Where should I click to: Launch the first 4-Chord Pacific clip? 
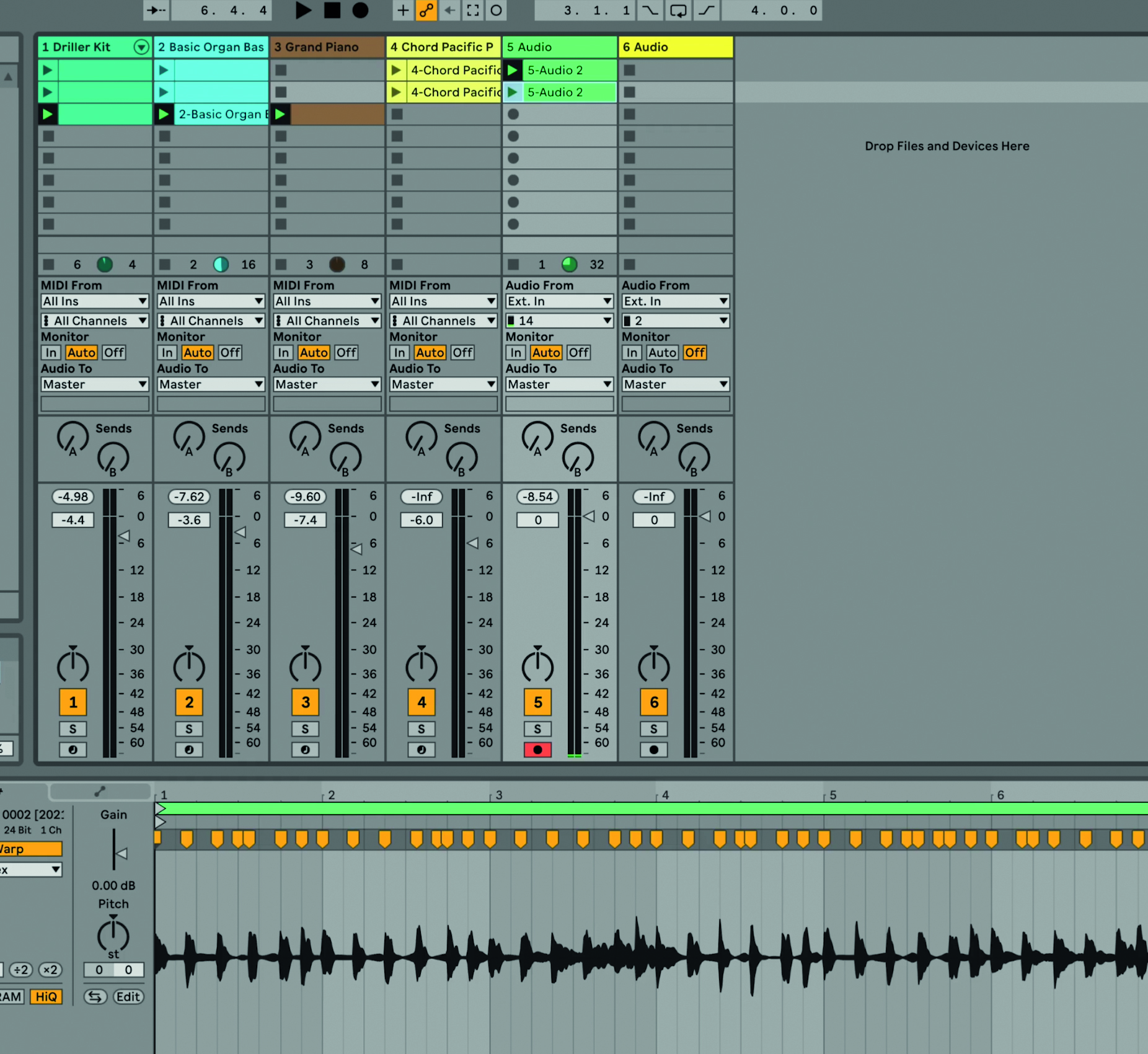(x=396, y=70)
